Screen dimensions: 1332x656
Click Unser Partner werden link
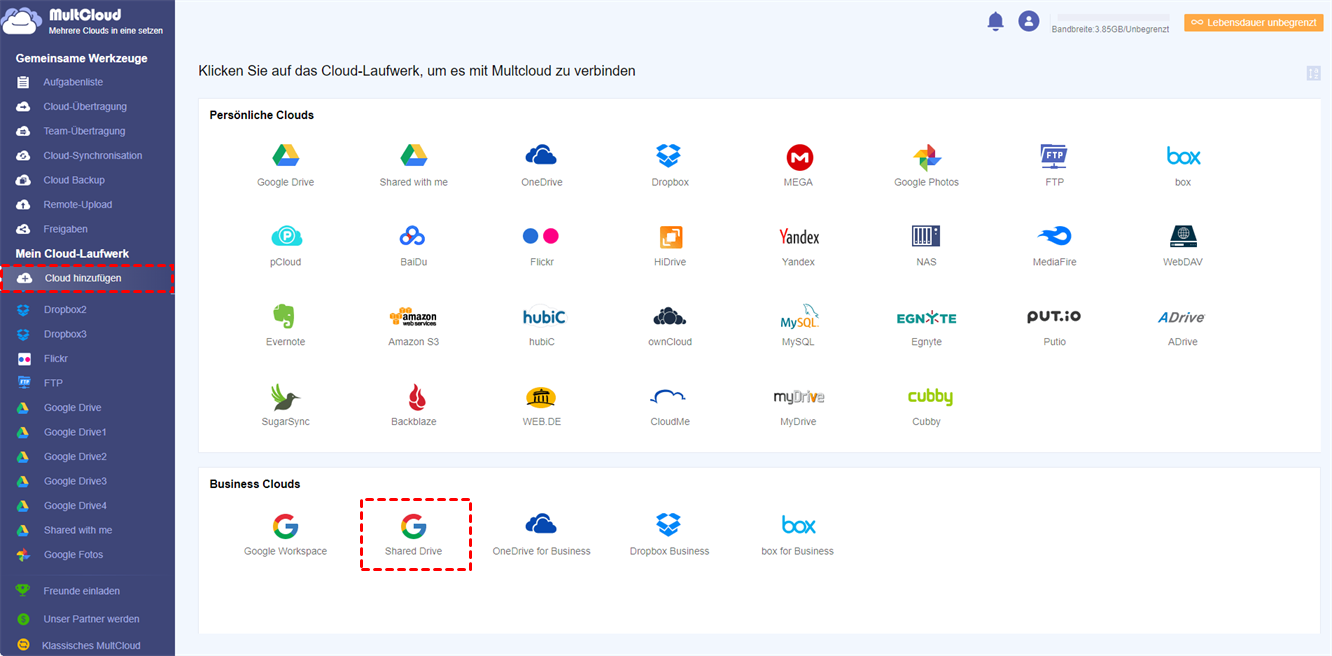click(92, 619)
